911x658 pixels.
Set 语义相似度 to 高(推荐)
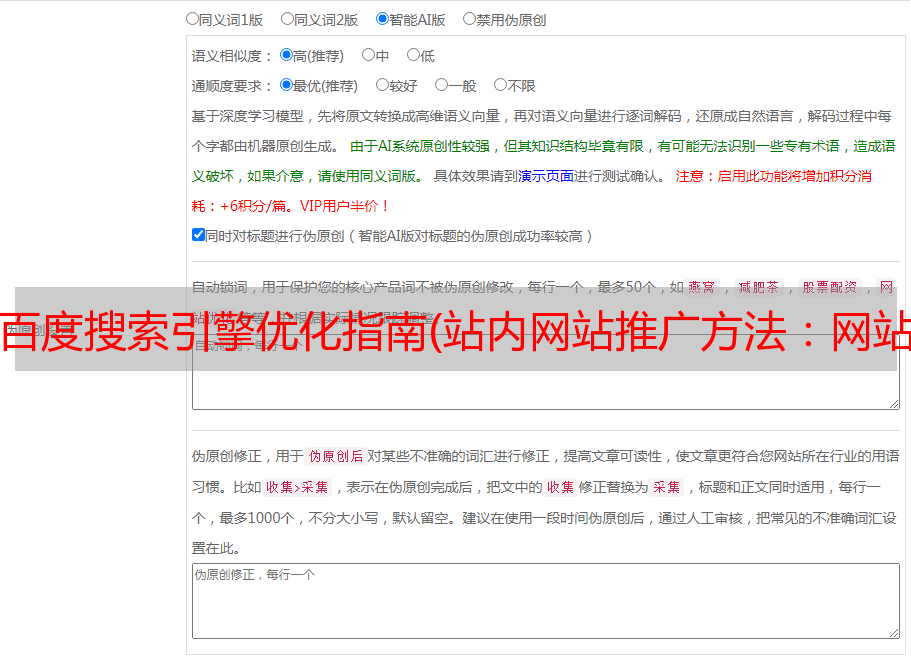point(286,55)
